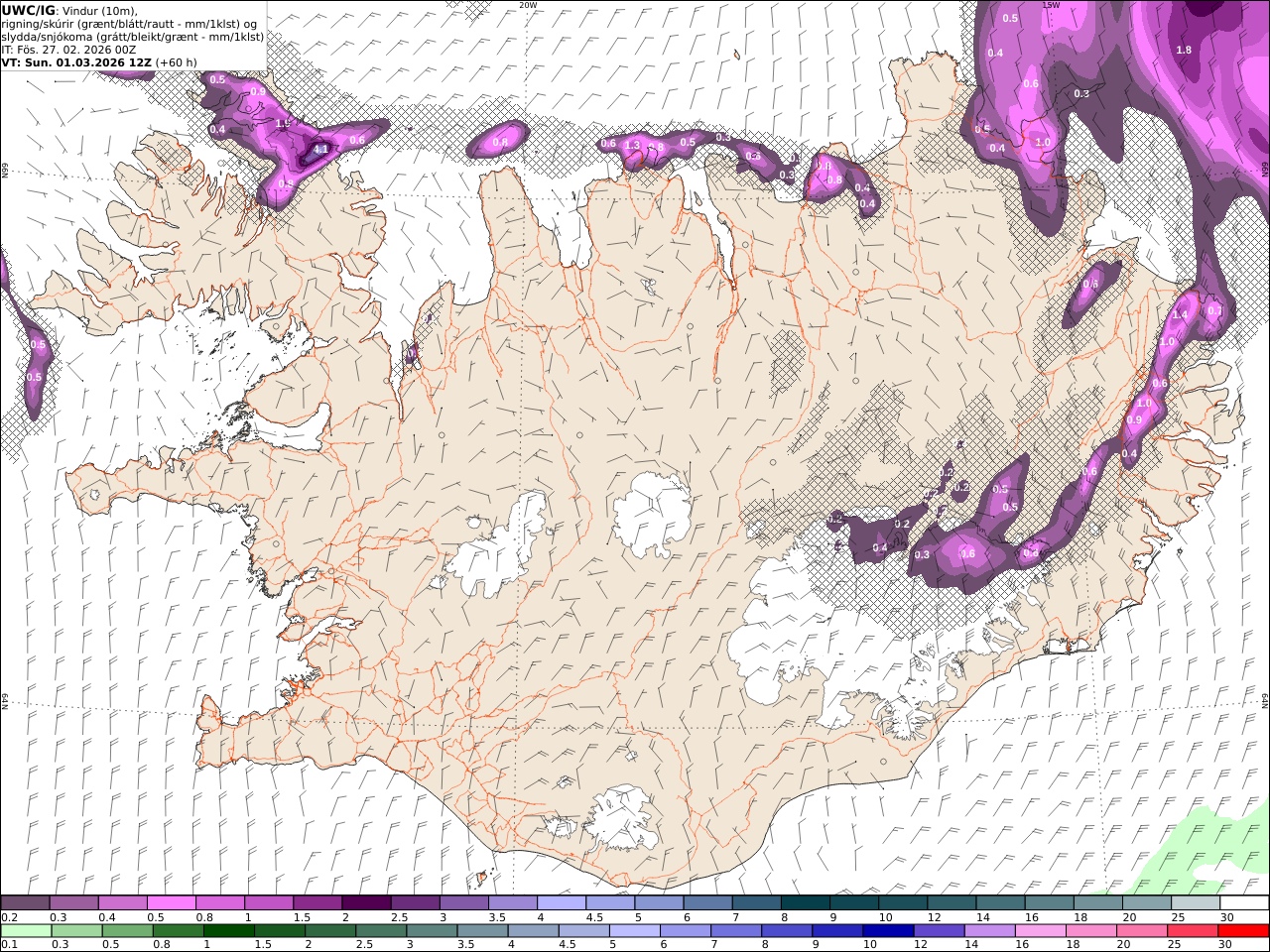The width and height of the screenshot is (1270, 952).
Task: Click the bottom-row pink swatch between 20 and 25
Action: (x=1142, y=930)
